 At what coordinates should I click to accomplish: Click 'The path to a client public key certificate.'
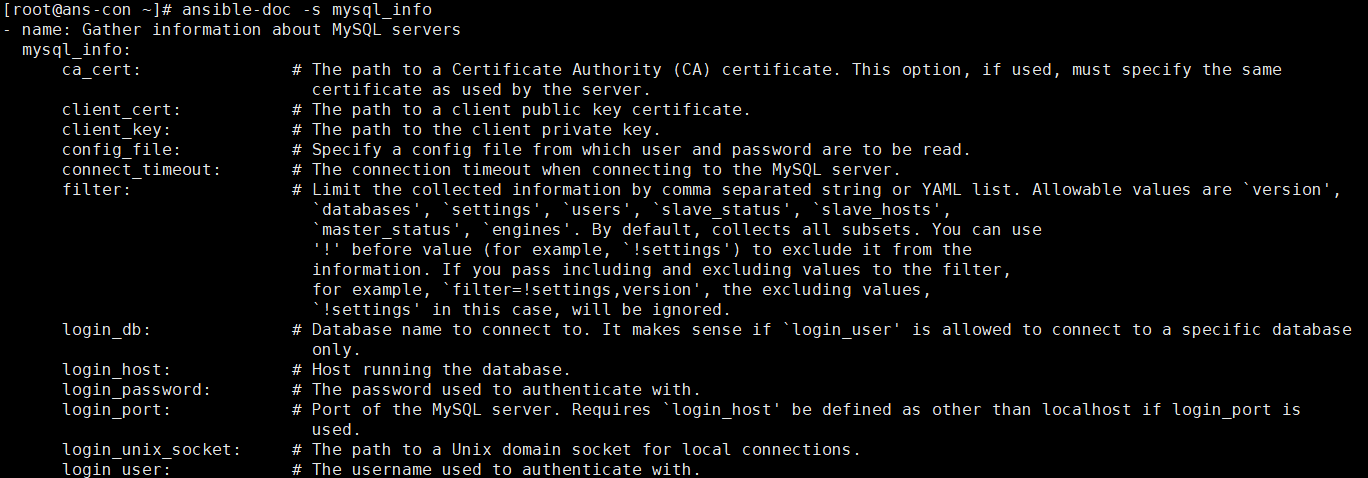pos(531,110)
